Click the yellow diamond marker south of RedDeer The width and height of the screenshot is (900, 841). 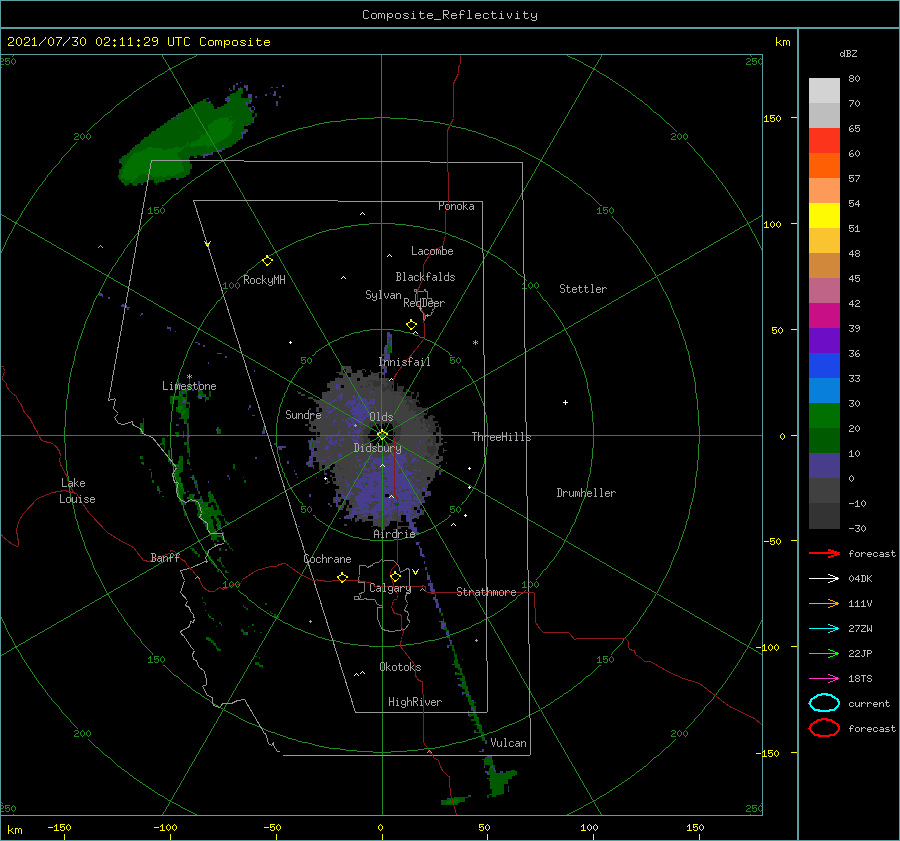pos(412,324)
